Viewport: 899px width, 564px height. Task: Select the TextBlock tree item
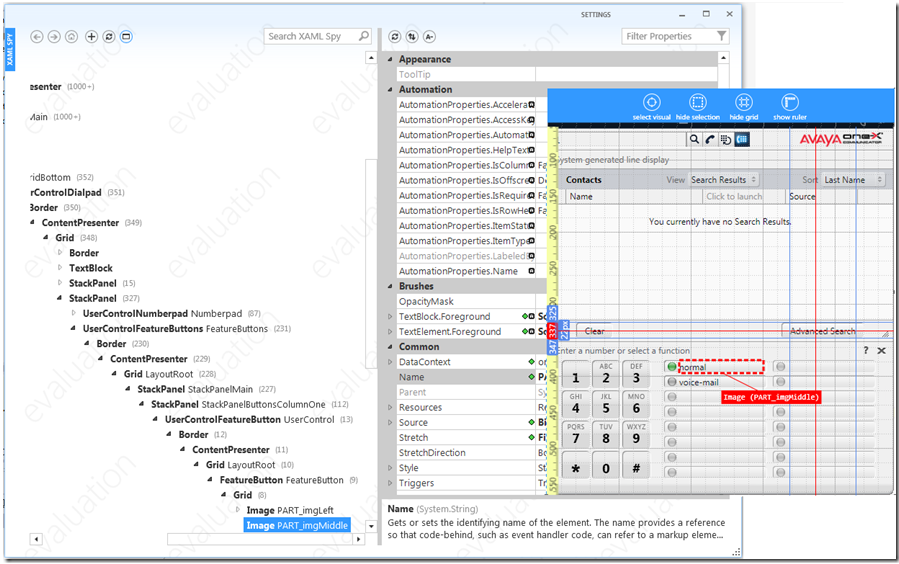tap(91, 268)
